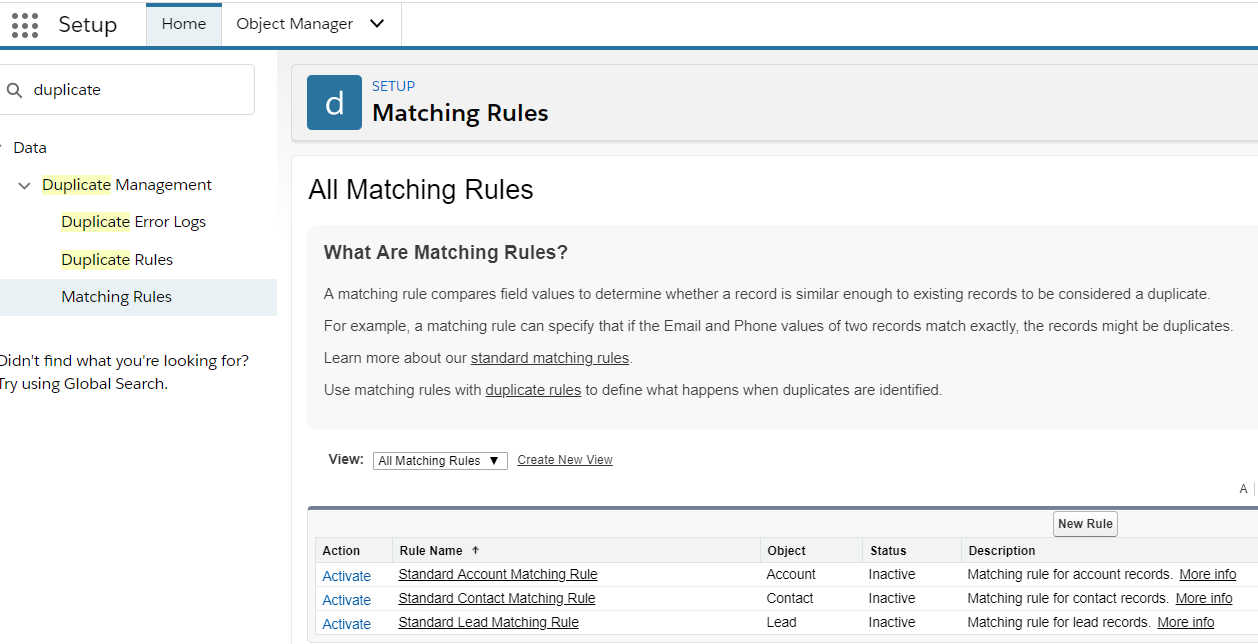Open the App Launcher grid icon

click(x=25, y=25)
